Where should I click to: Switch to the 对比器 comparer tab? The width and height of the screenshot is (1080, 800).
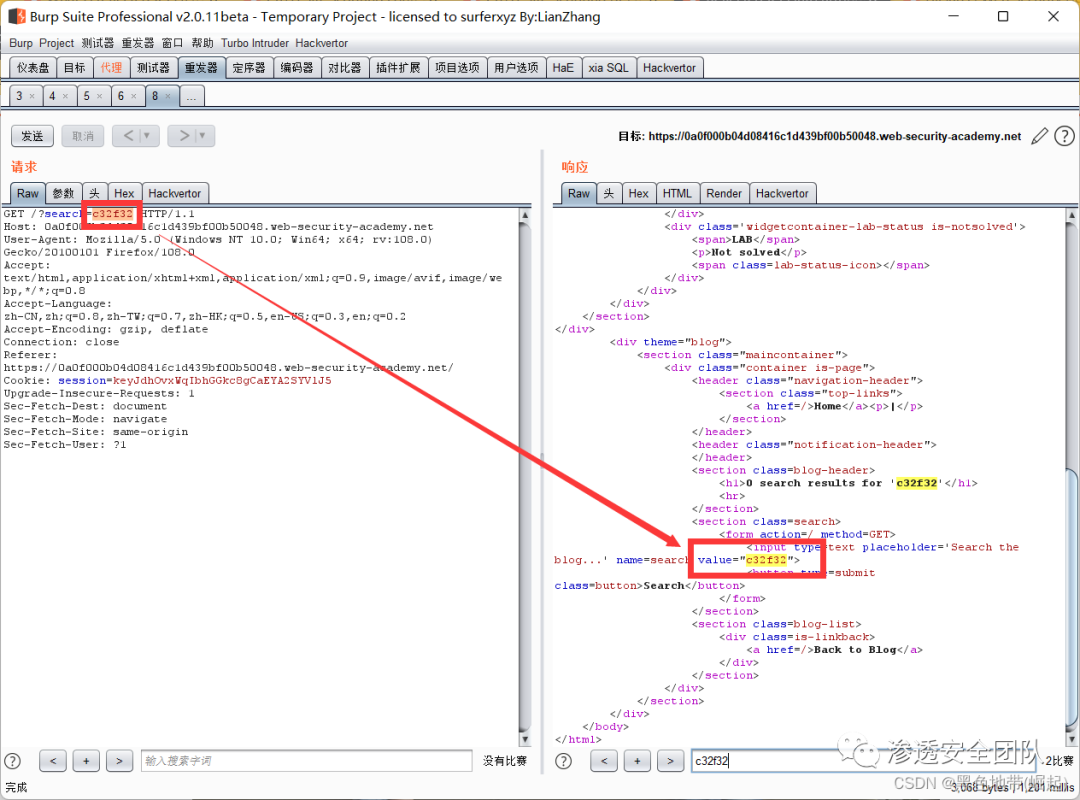344,68
